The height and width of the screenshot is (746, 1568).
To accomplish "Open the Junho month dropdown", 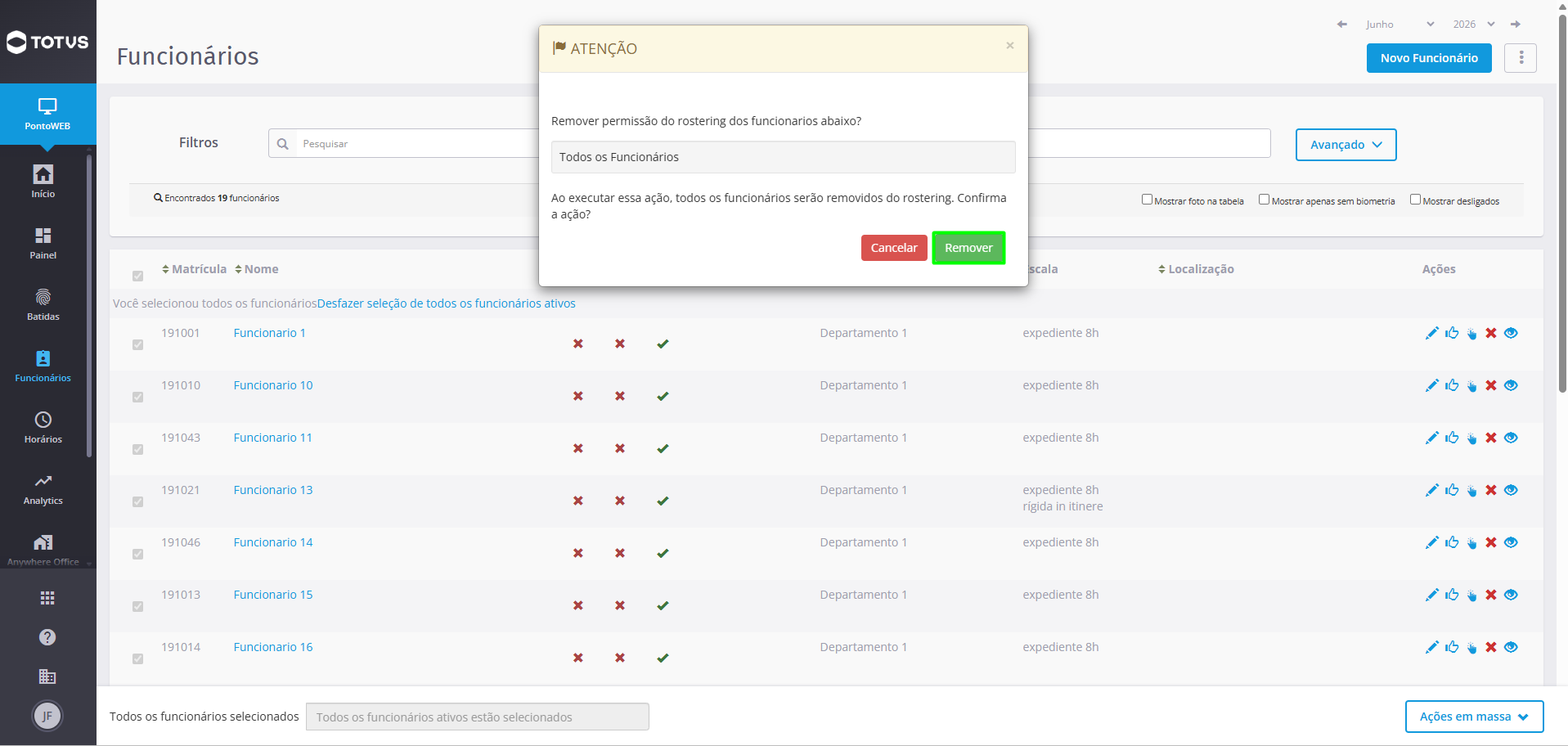I will tap(1400, 25).
